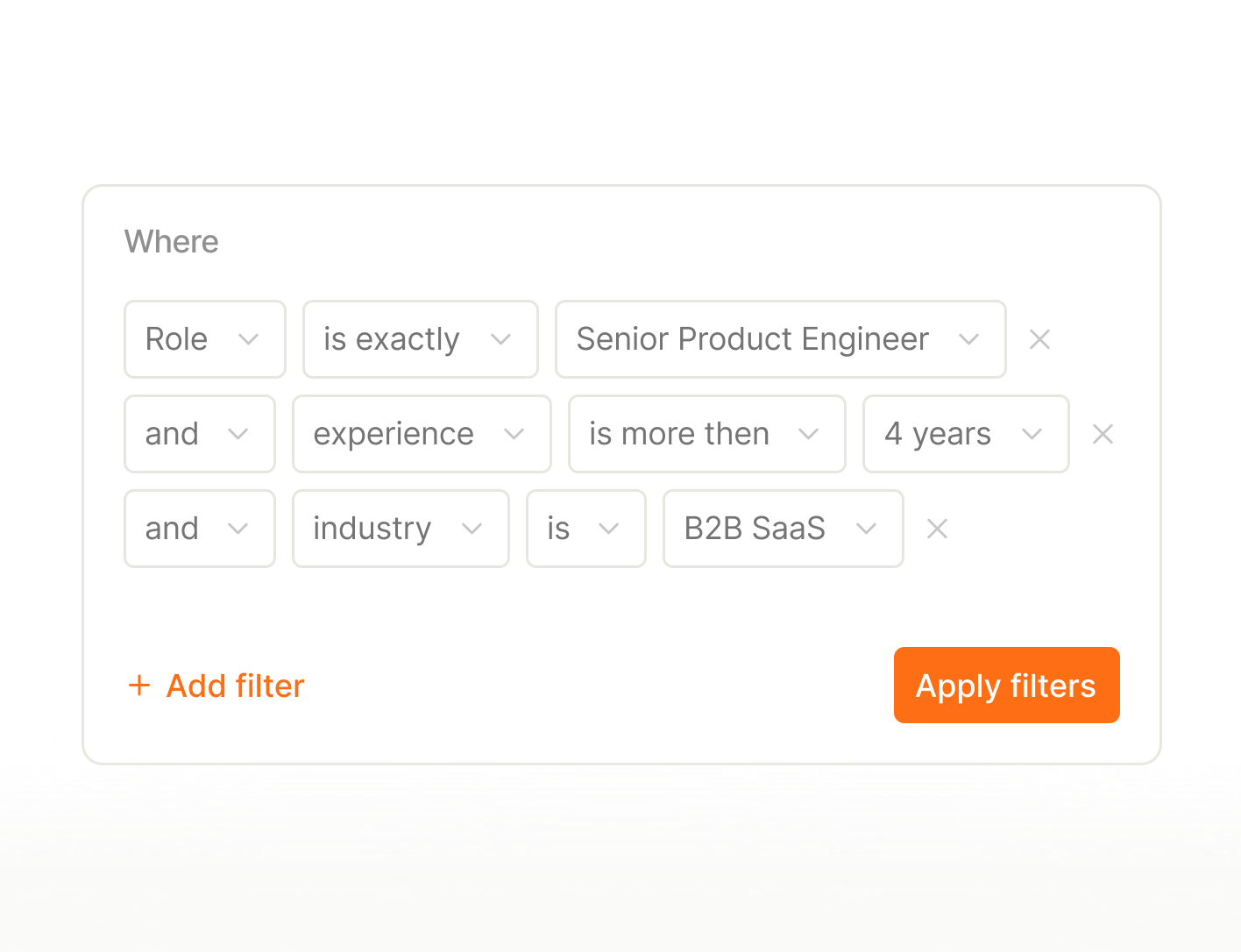Open the industry field dropdown
Image resolution: width=1241 pixels, height=952 pixels.
(x=401, y=529)
